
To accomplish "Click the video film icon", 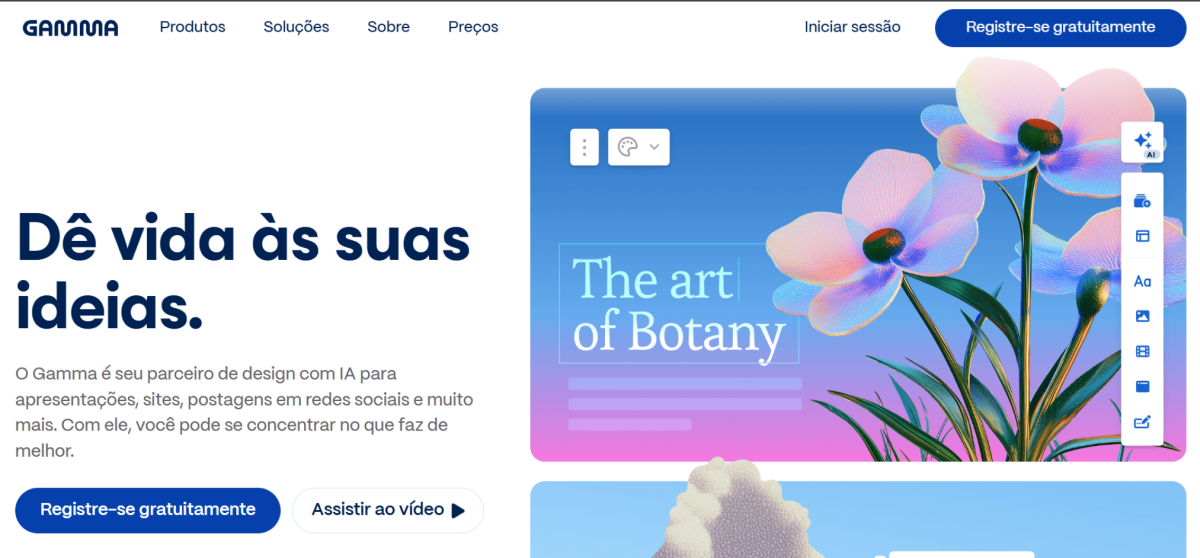I will coord(1142,351).
